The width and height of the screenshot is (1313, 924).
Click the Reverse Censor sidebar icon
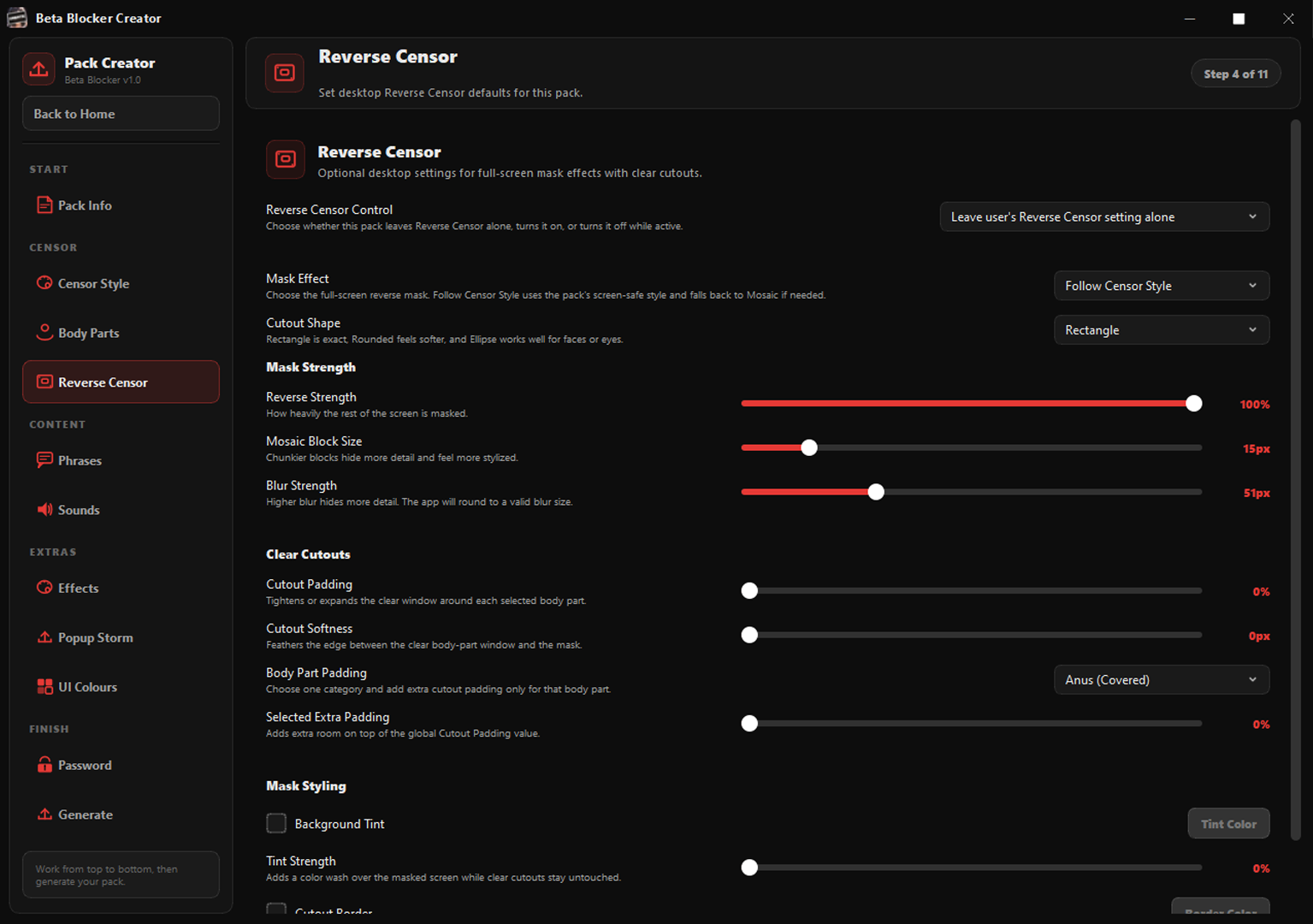44,382
